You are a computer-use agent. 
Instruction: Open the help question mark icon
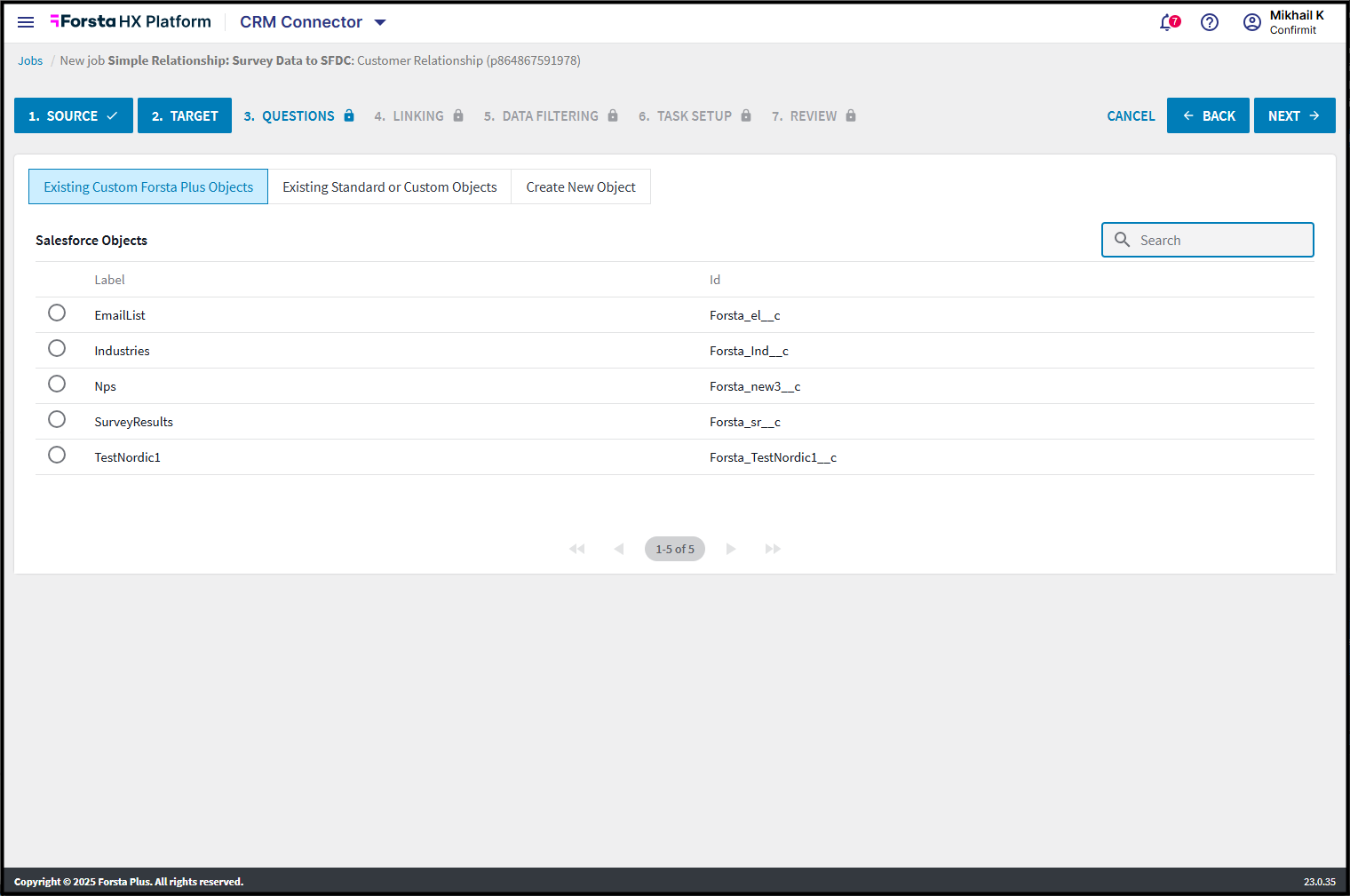click(1210, 22)
